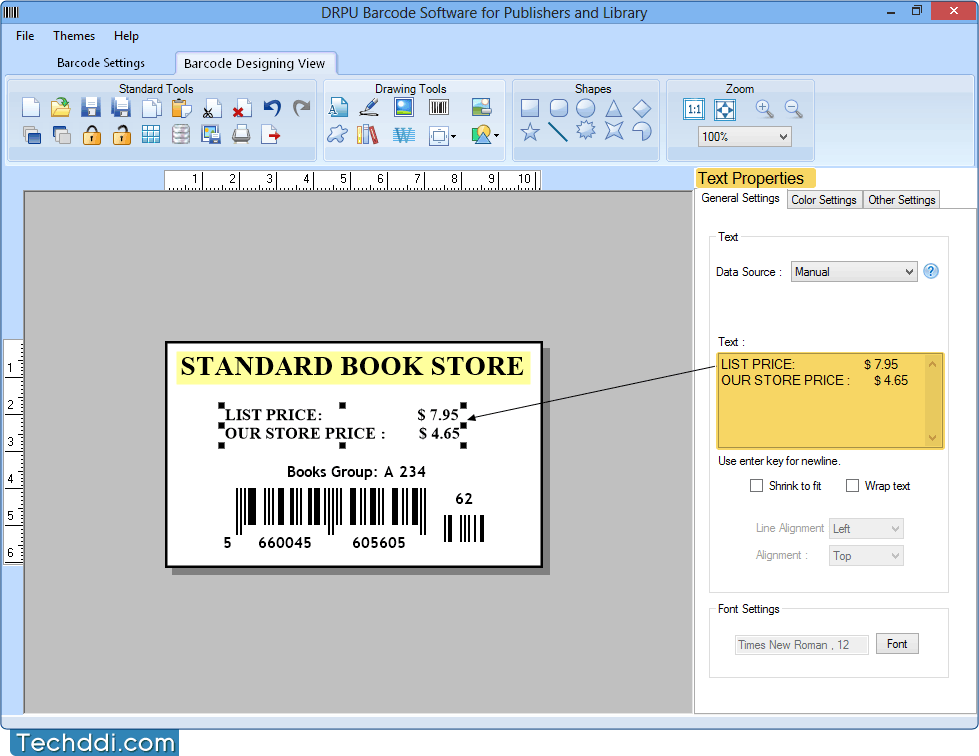
Task: Insert WordArt watermark text
Action: pyautogui.click(x=404, y=134)
